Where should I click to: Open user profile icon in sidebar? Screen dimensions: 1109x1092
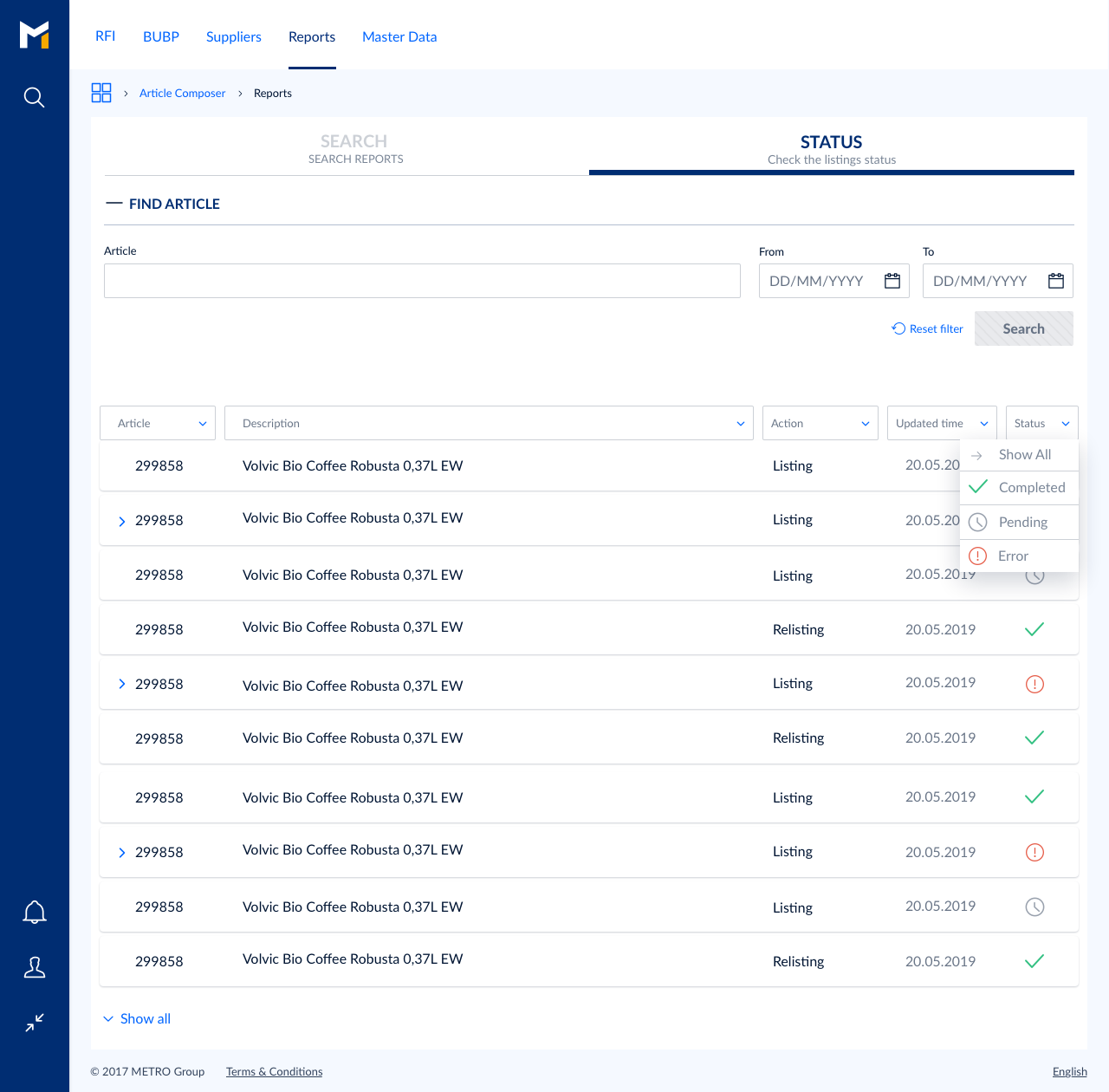pyautogui.click(x=35, y=967)
